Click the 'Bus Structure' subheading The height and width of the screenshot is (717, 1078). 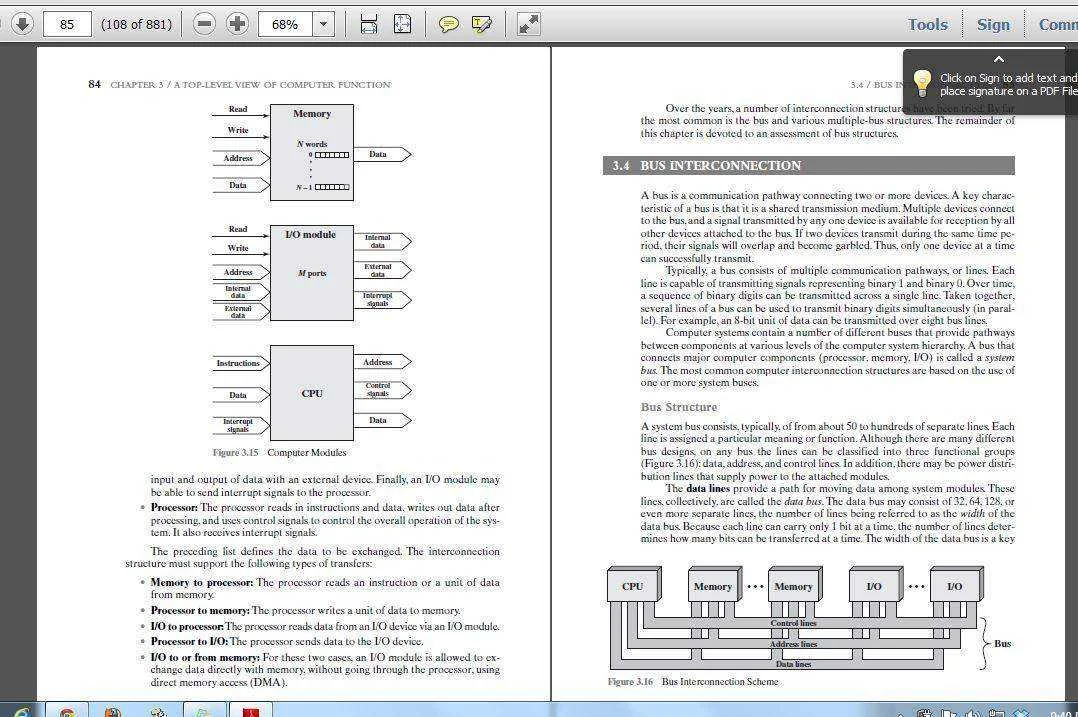(x=679, y=407)
